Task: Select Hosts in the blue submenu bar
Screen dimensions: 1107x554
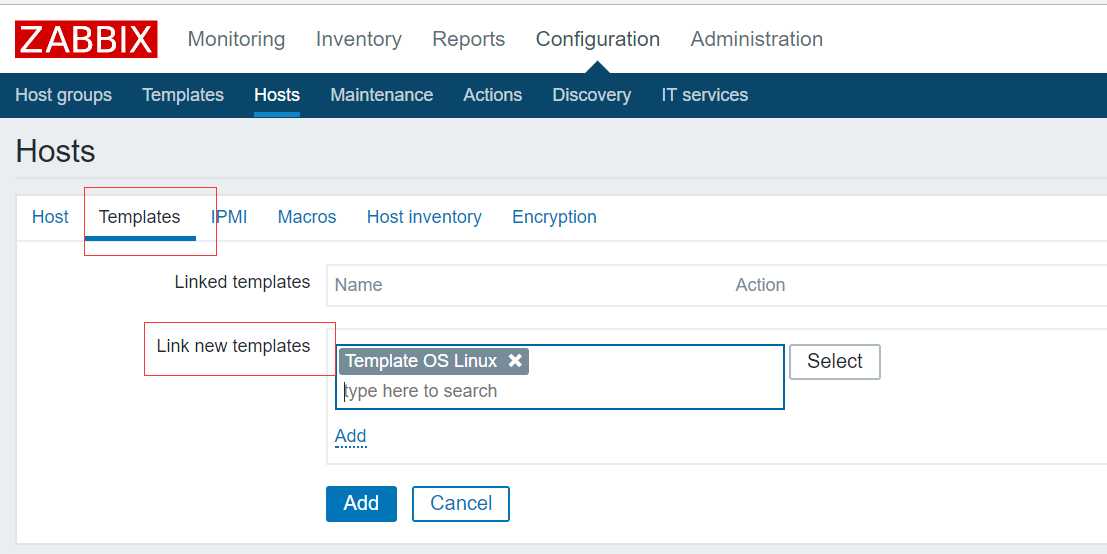Action: (277, 95)
